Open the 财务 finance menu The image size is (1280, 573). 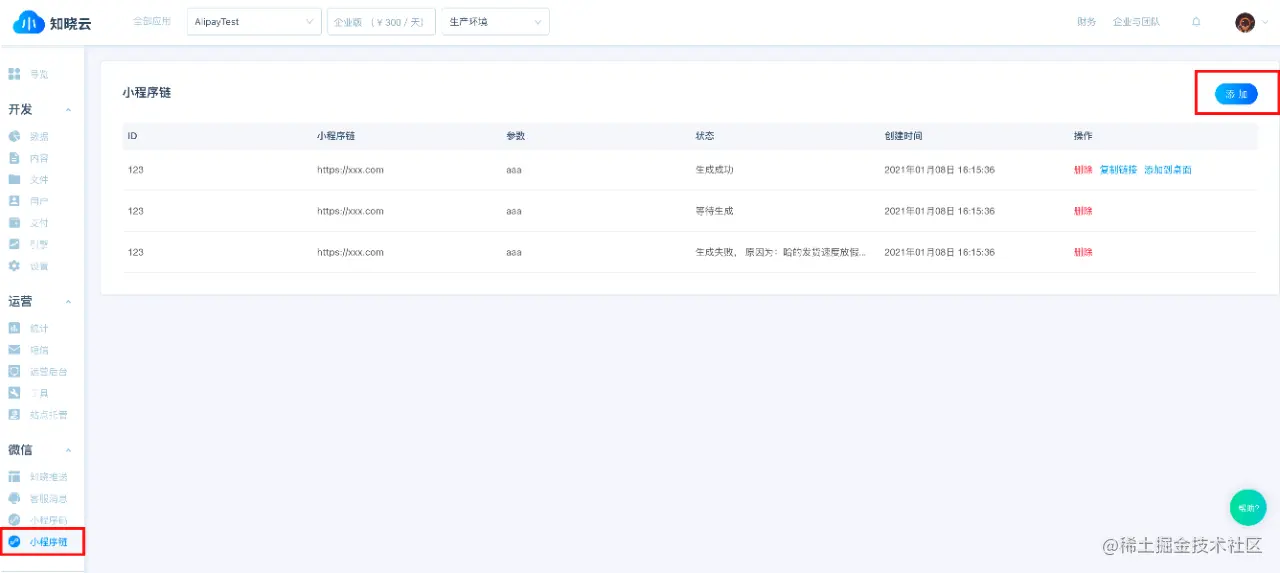click(x=1087, y=22)
